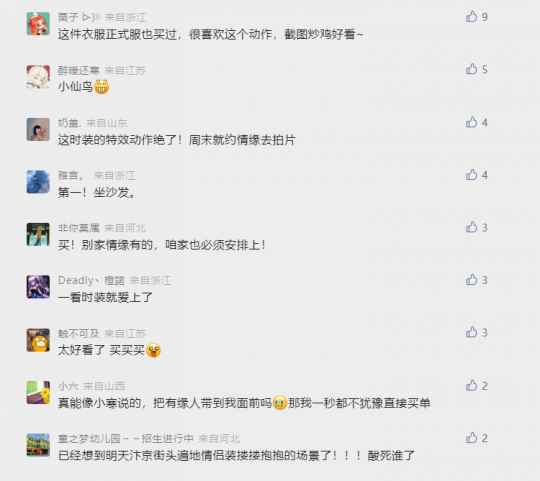The height and width of the screenshot is (481, 540).
Task: Open the avatar beside 太好看了 买买买
Action: [38, 340]
